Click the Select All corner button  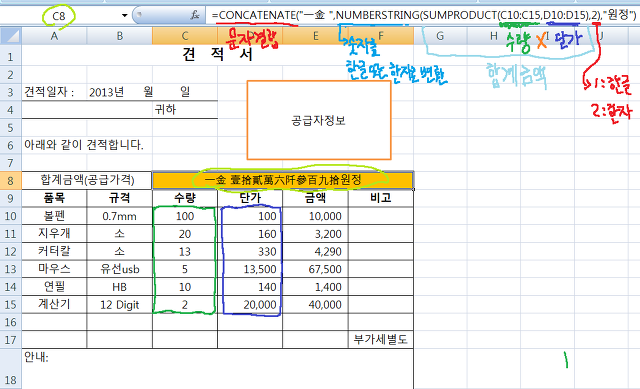pos(11,36)
